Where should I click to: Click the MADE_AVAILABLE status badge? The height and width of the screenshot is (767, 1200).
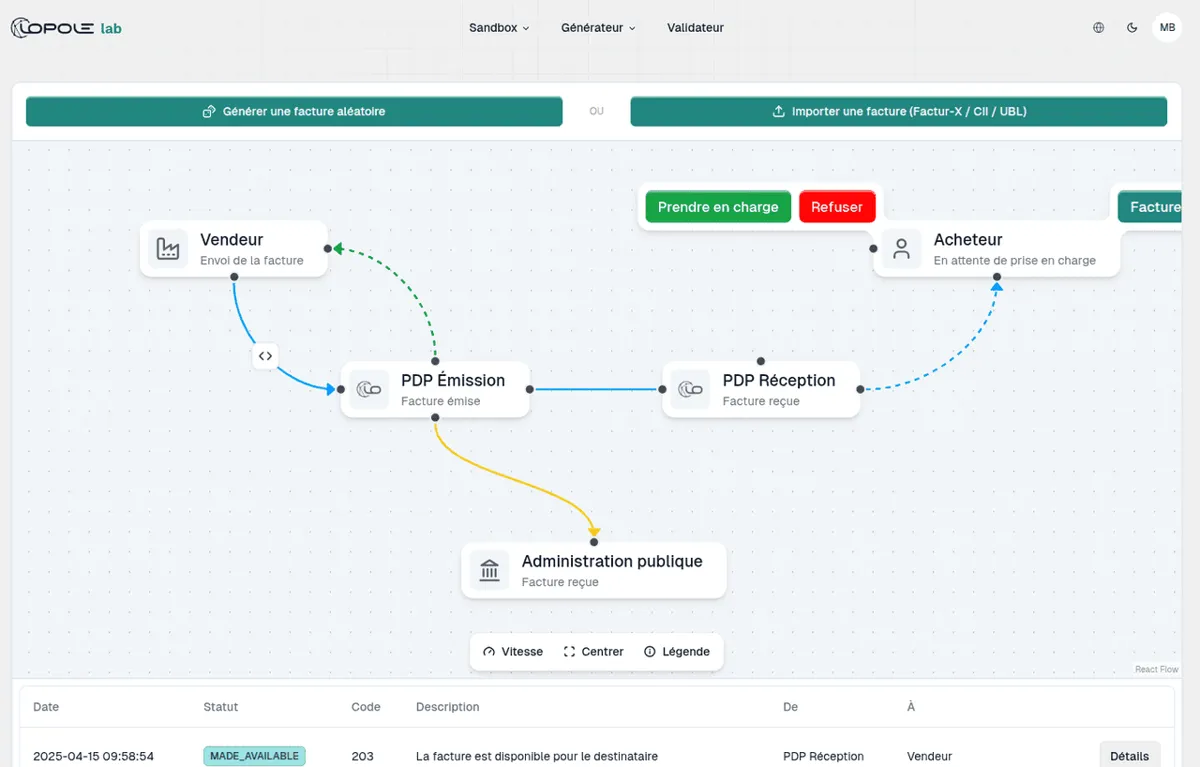254,756
